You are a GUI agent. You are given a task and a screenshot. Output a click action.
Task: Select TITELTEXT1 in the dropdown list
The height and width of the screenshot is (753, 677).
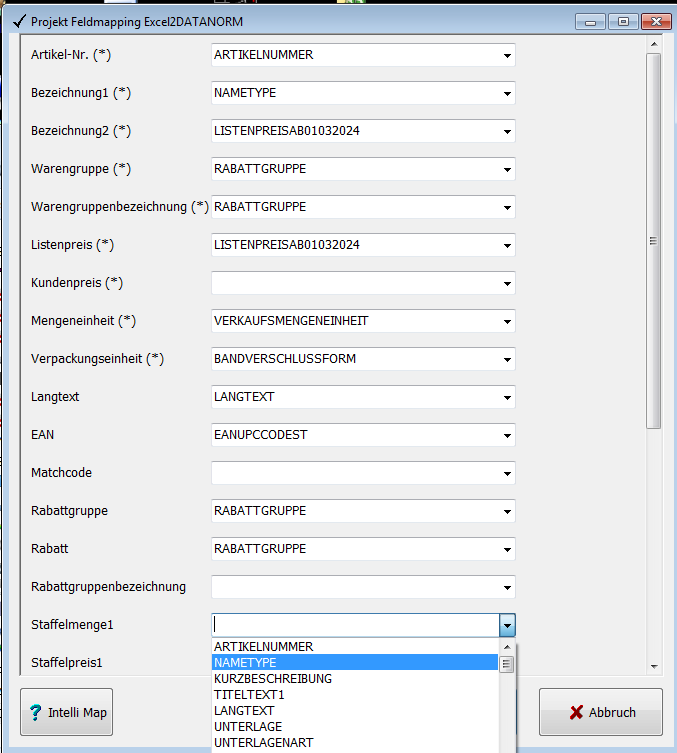355,694
